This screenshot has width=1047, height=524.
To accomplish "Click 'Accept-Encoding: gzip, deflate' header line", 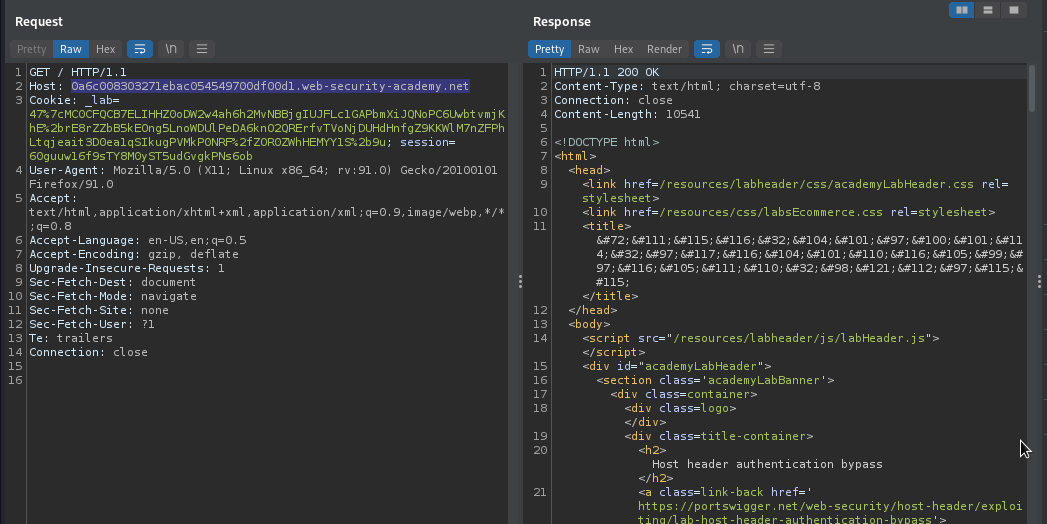I will point(134,254).
